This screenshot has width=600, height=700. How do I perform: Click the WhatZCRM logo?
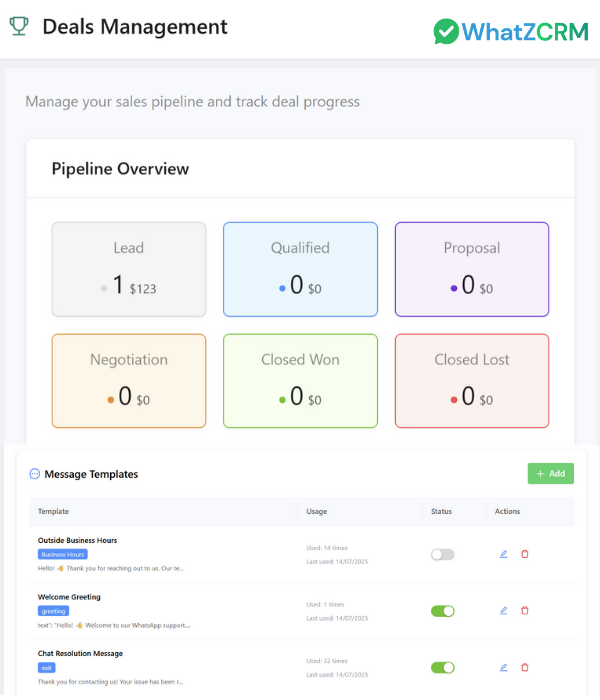point(511,31)
